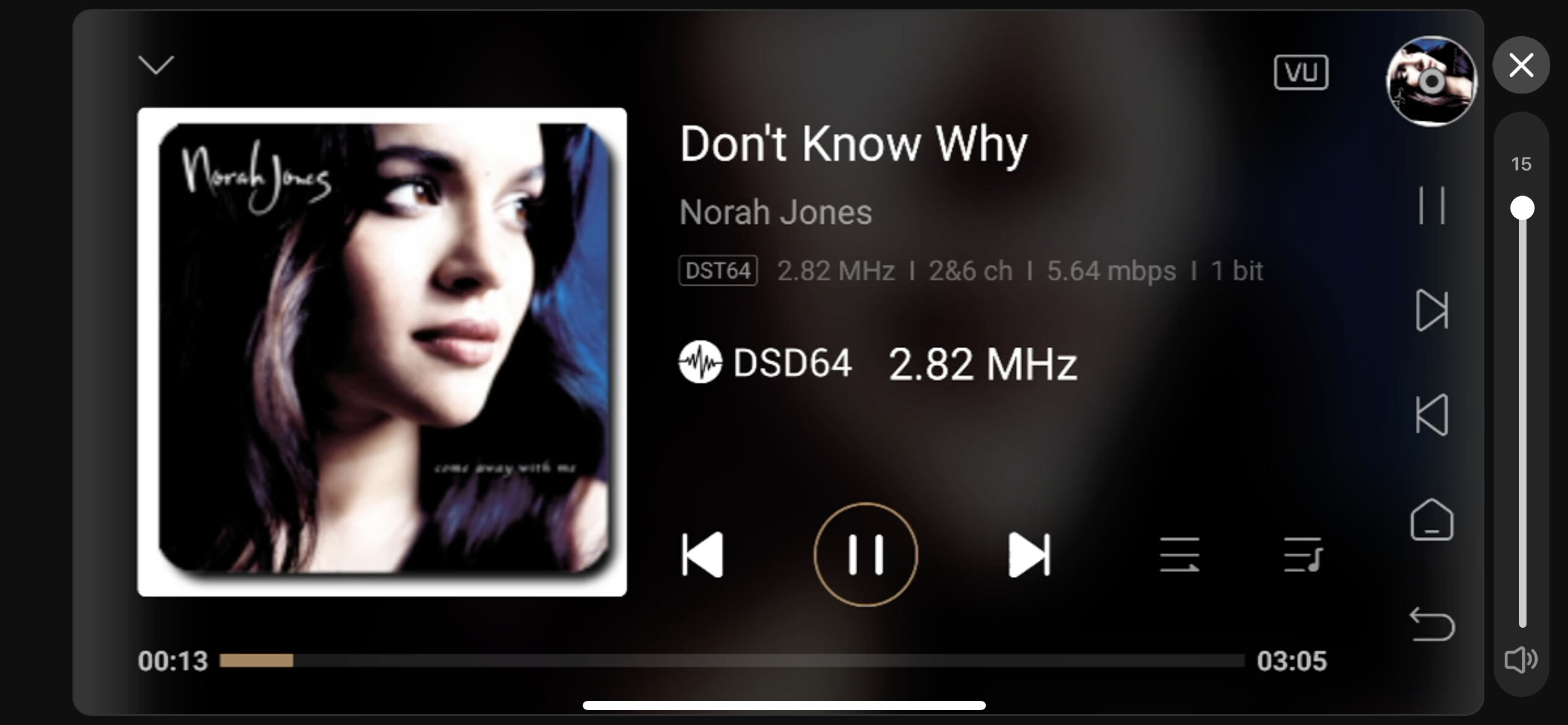The height and width of the screenshot is (725, 1568).
Task: Toggle the sequential play mode icon
Action: [x=1179, y=555]
